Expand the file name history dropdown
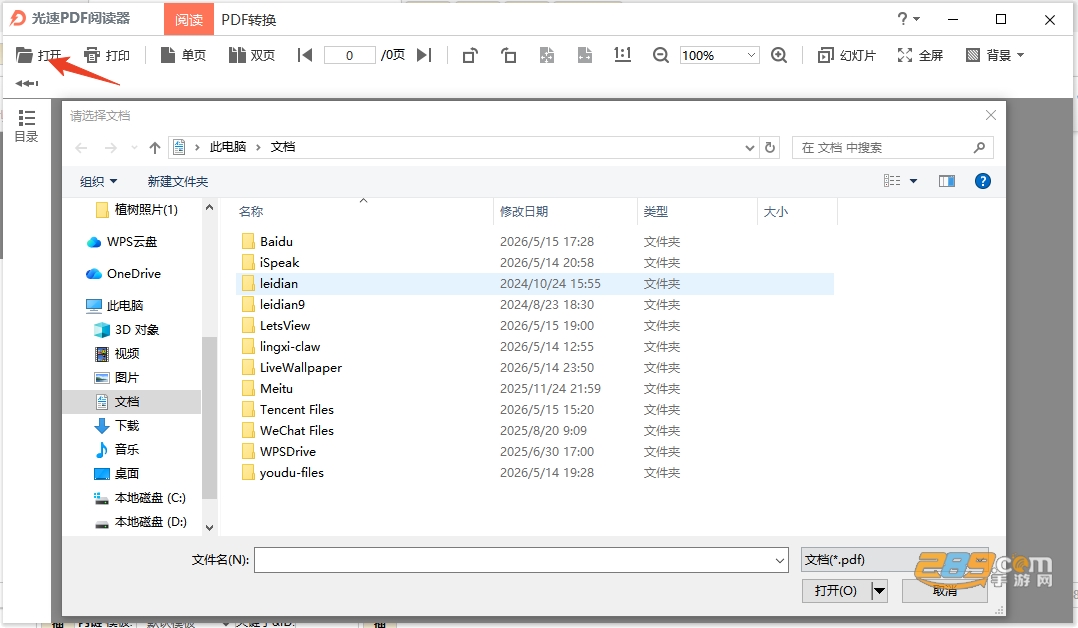The image size is (1078, 628). point(780,560)
